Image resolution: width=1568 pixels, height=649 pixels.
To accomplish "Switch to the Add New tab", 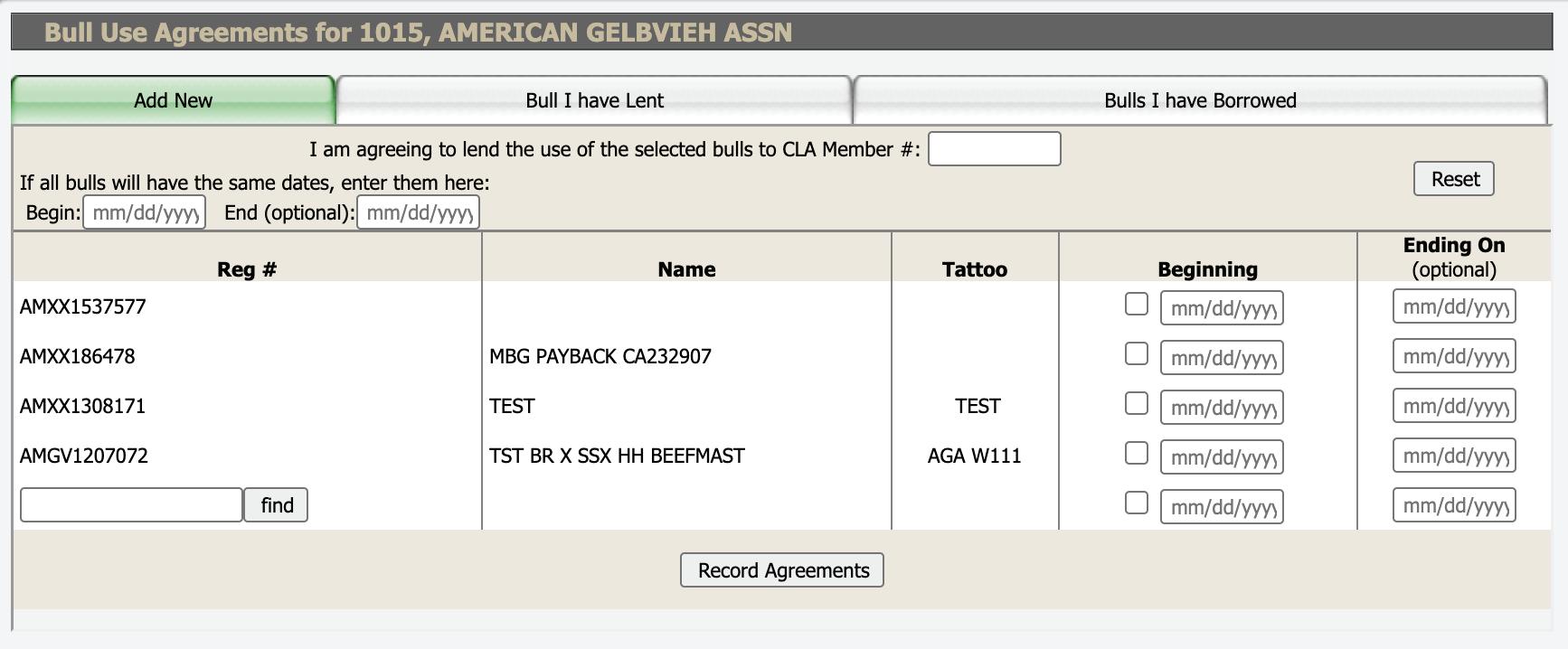I will tap(173, 100).
